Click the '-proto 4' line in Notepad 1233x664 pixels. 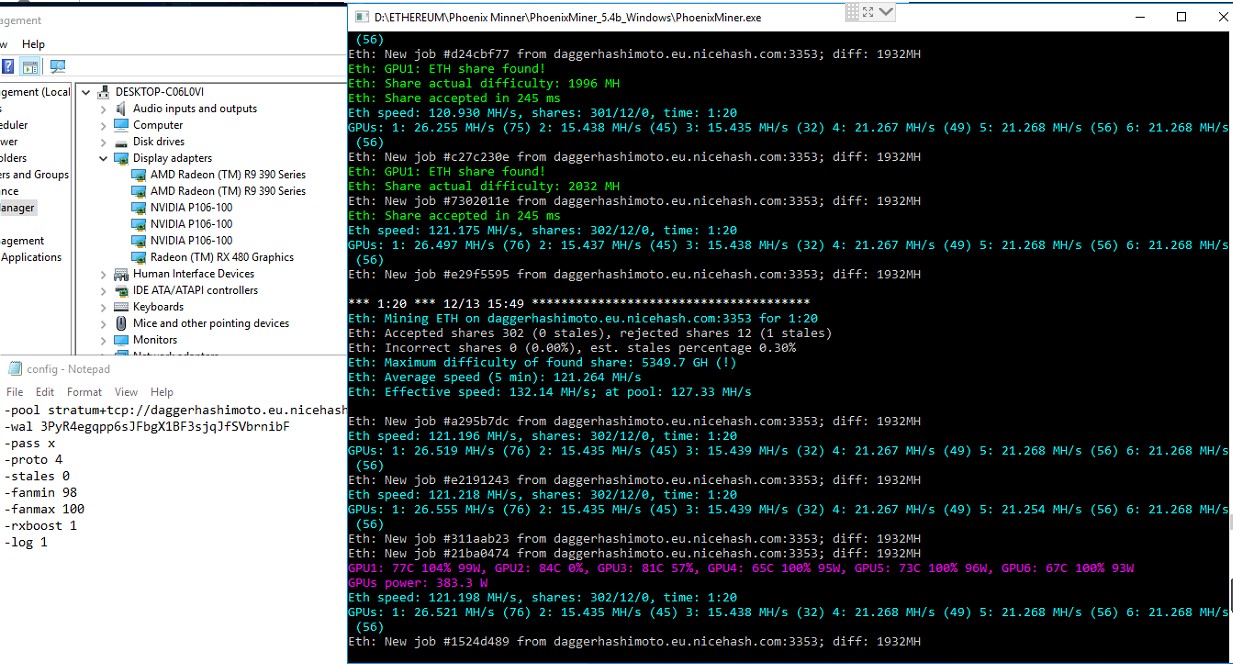click(33, 460)
